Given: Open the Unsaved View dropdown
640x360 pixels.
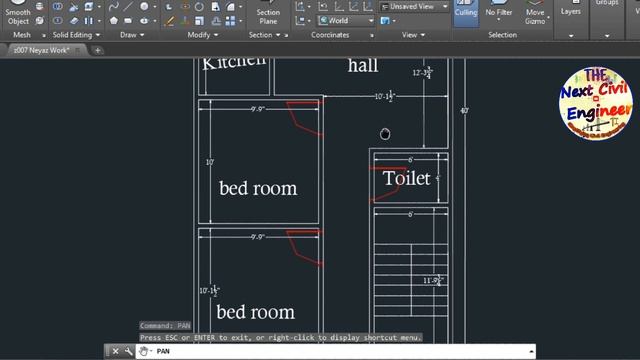Looking at the screenshot, I should tap(414, 7).
